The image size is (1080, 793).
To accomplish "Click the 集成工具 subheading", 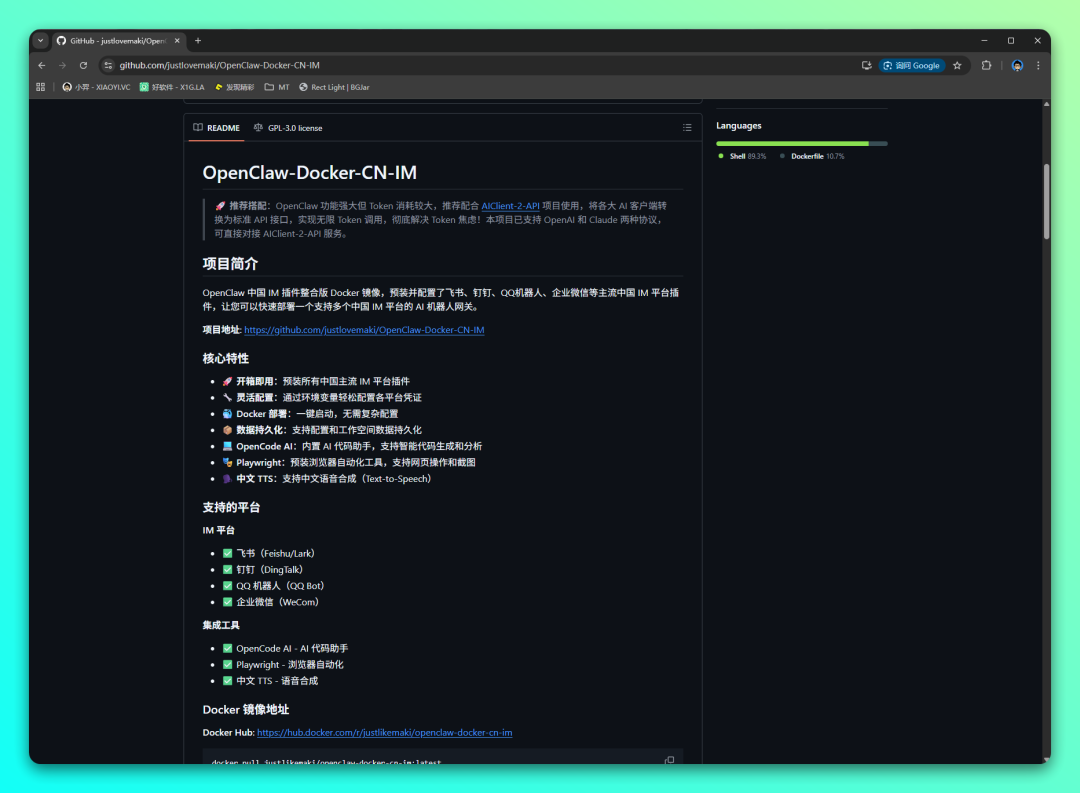I will pos(220,626).
